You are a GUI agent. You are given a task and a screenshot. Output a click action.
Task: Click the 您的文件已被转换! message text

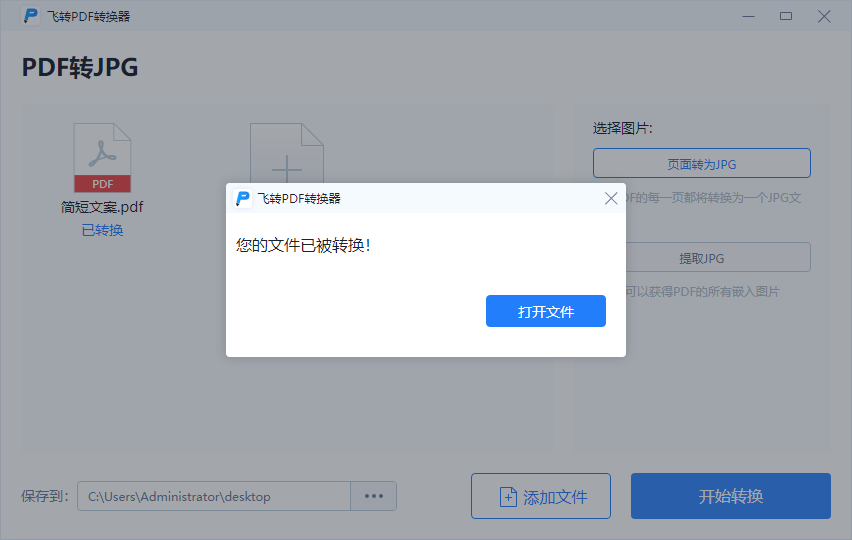click(303, 246)
